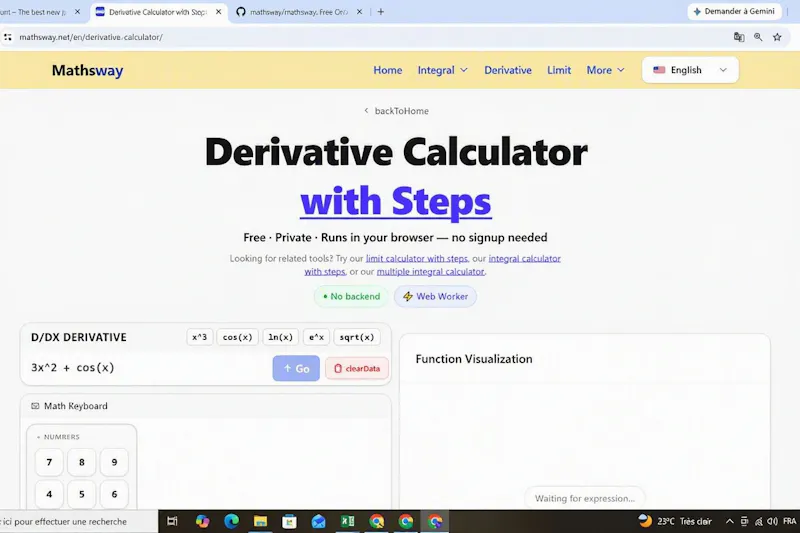800x533 pixels.
Task: Open Microsoft Edge from the taskbar
Action: click(x=231, y=521)
